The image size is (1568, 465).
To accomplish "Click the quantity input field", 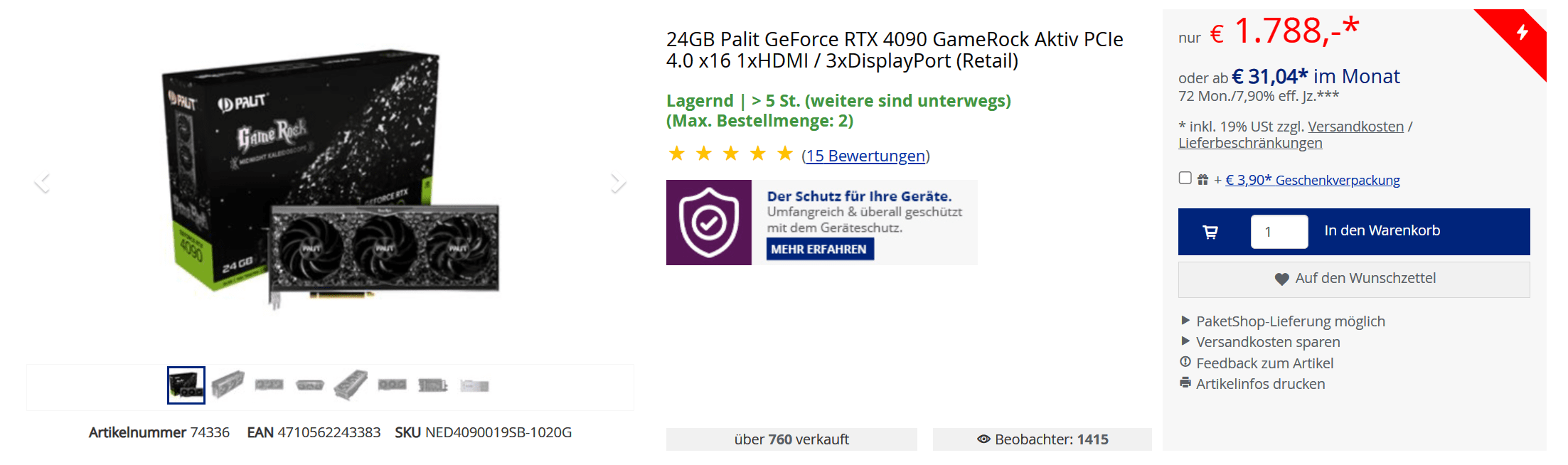I will coord(1279,232).
